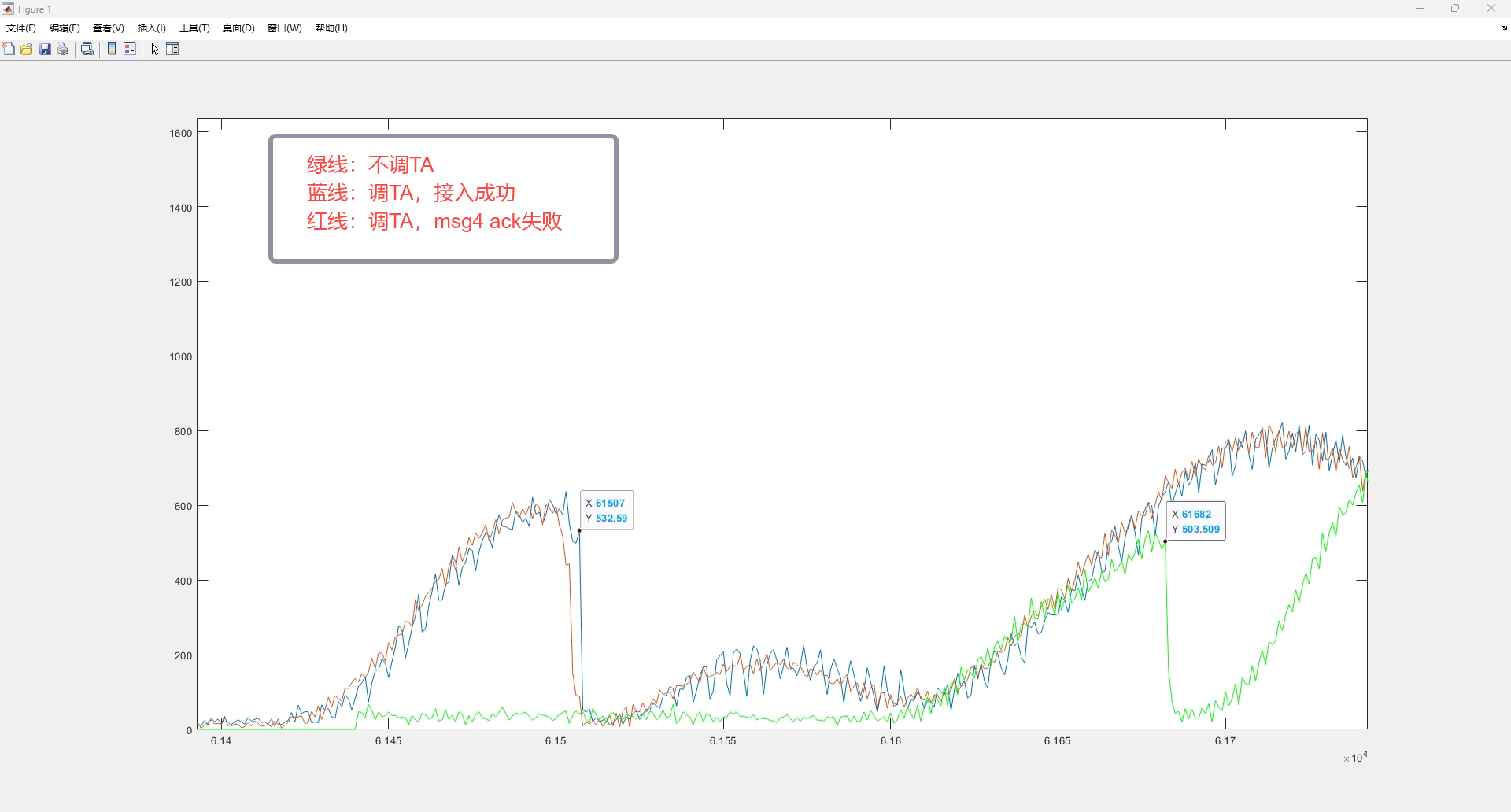Click the New Figure toolbar icon
This screenshot has width=1511, height=812.
(x=9, y=49)
